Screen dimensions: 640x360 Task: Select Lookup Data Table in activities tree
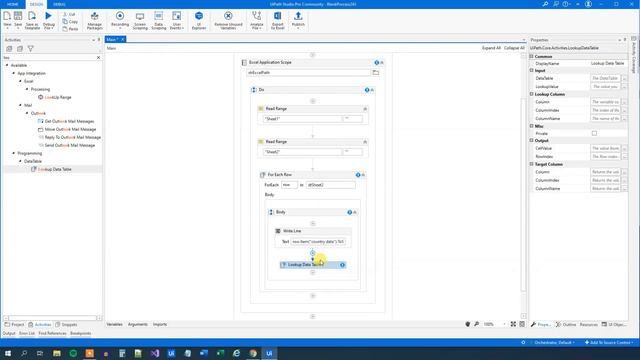(51, 169)
